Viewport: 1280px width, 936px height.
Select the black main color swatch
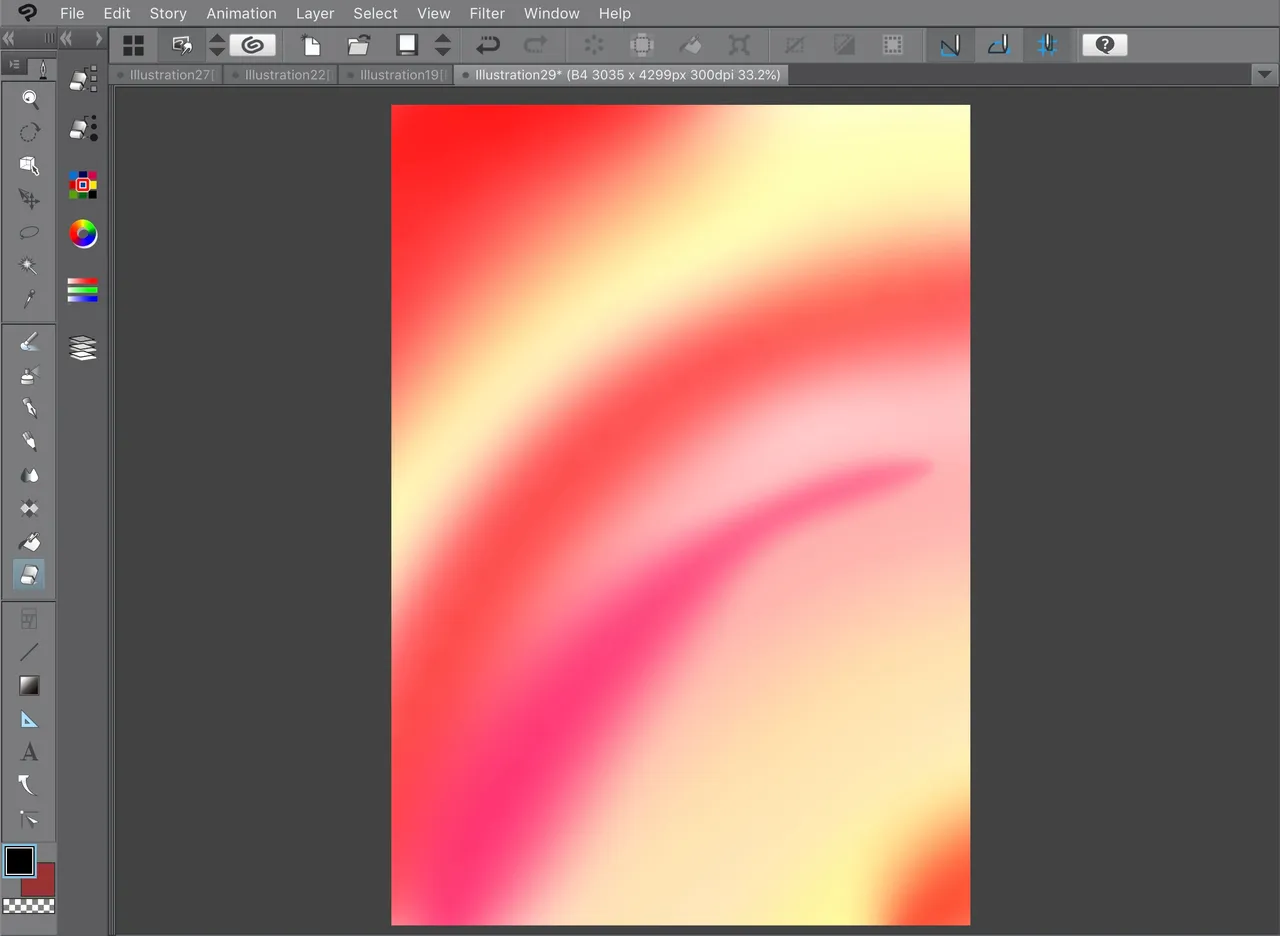(19, 861)
